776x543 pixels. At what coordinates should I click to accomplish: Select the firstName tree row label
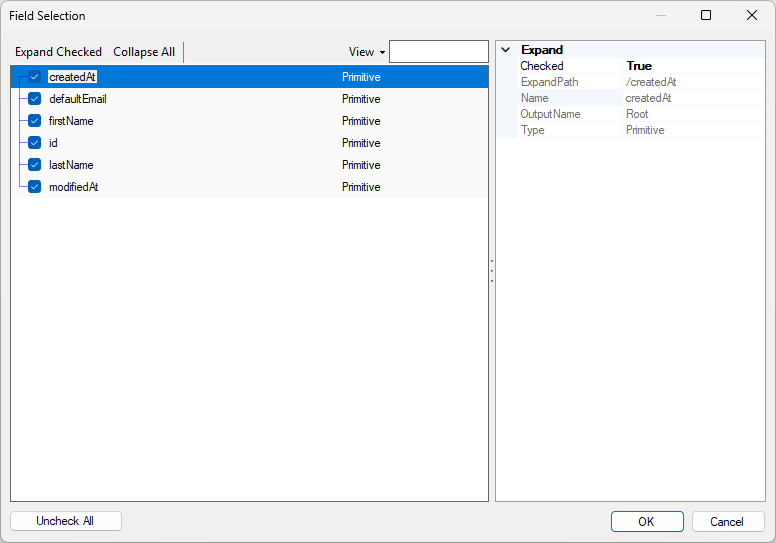click(x=71, y=121)
